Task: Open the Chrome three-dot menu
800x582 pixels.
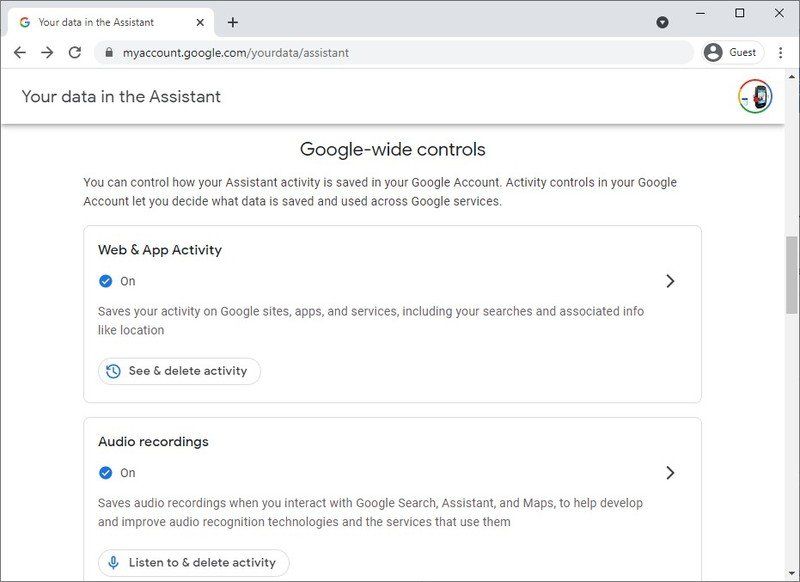Action: click(x=781, y=52)
